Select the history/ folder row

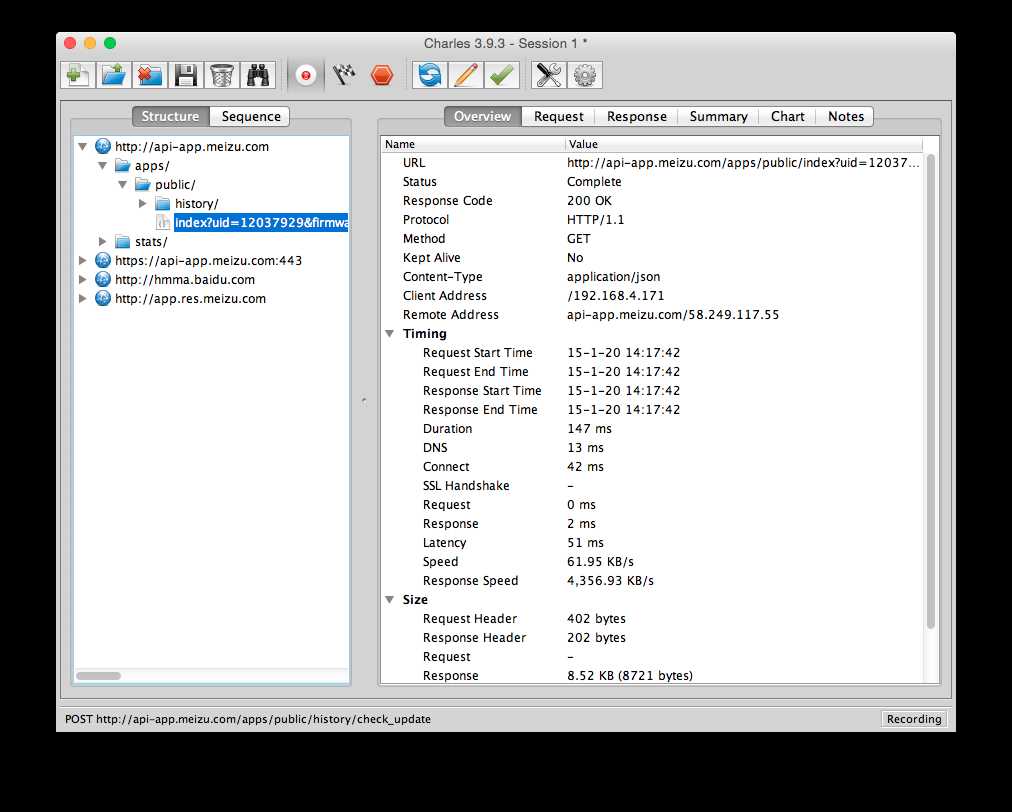(x=196, y=203)
